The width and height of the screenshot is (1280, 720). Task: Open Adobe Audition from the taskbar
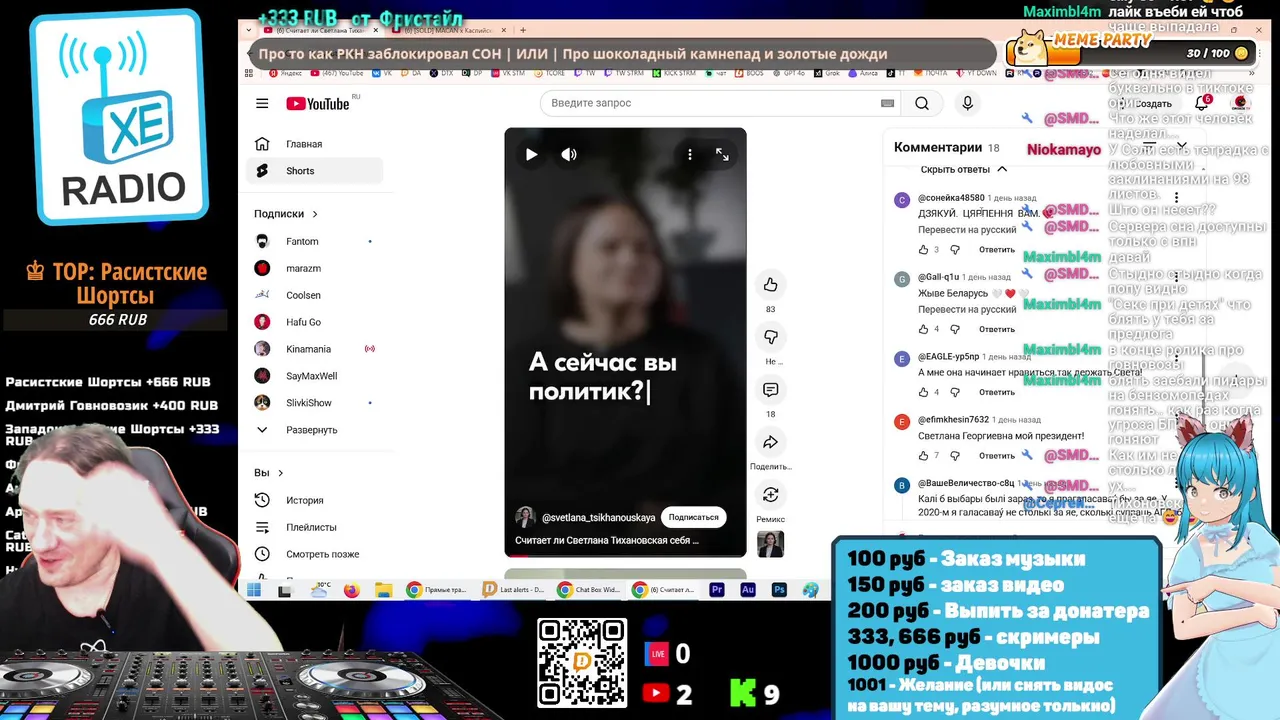click(747, 590)
